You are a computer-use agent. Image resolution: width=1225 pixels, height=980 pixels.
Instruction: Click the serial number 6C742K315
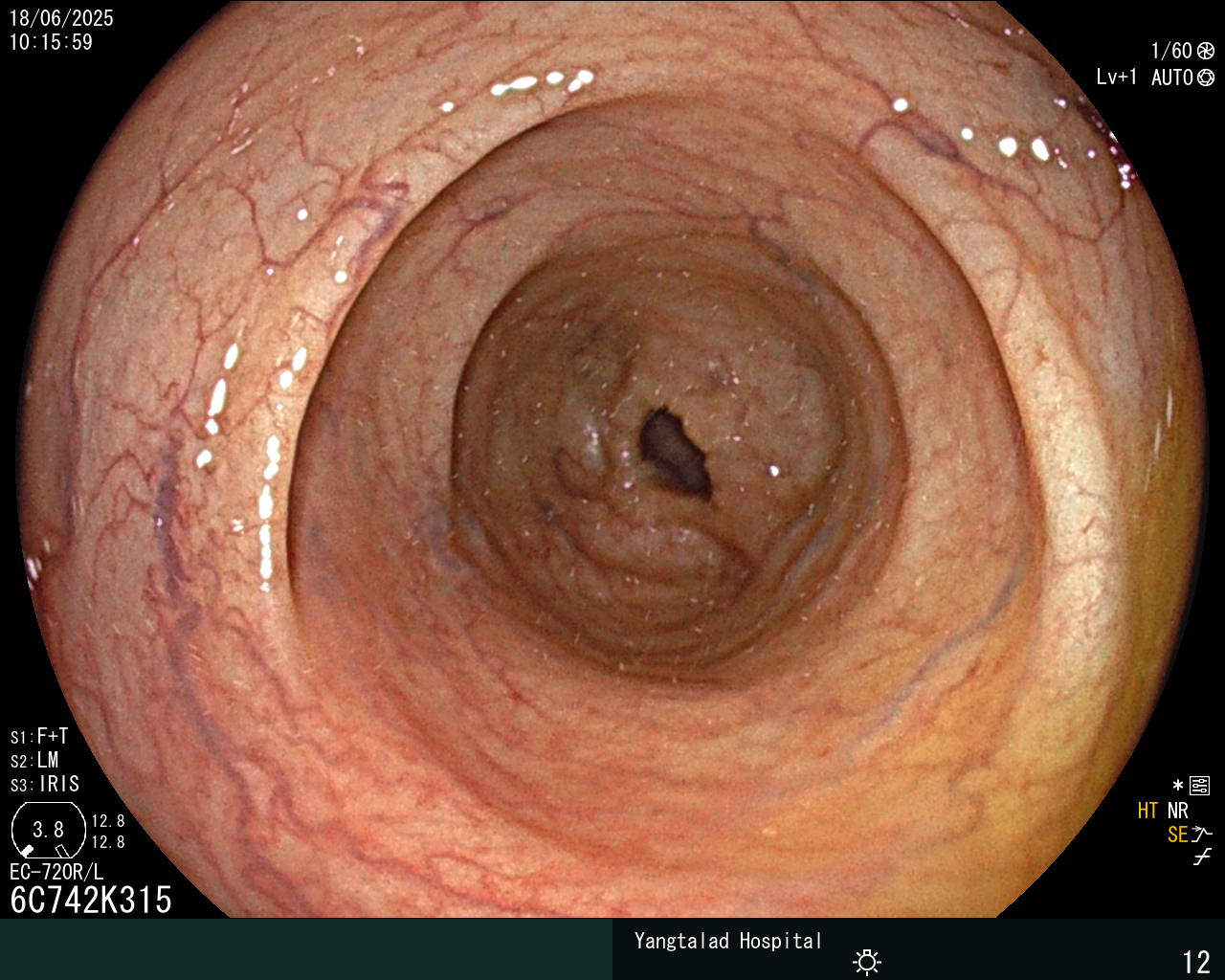91,901
